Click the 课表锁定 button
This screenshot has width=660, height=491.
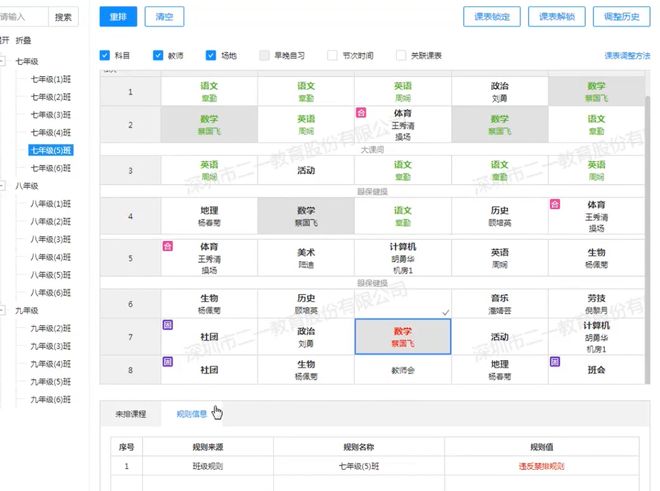492,17
